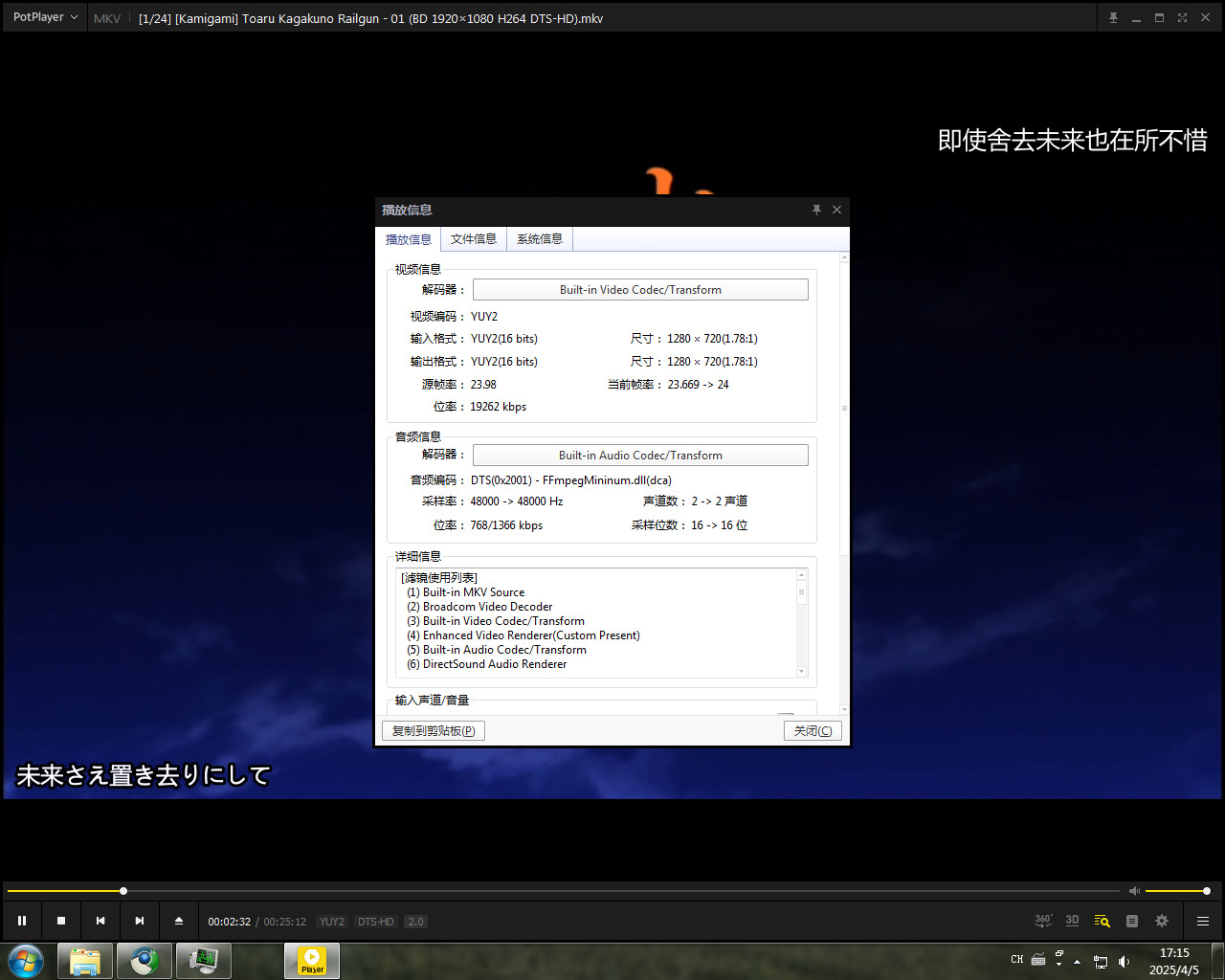The image size is (1225, 980).
Task: Open the playlist panel icon
Action: [x=1132, y=921]
